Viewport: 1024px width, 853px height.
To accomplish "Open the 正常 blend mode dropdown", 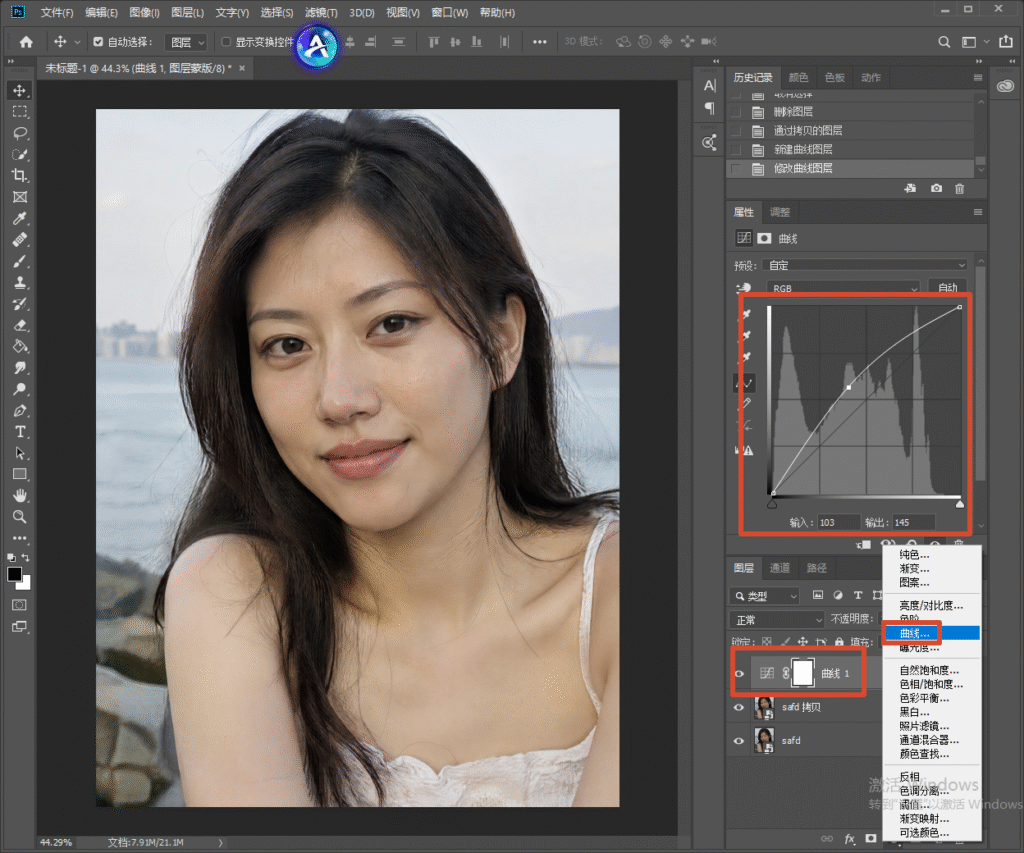I will tap(776, 619).
